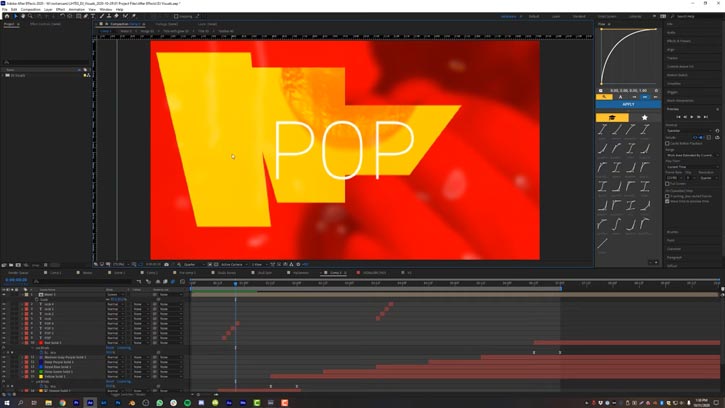Select the Puppet Pin tool
Image resolution: width=725 pixels, height=408 pixels.
click(x=134, y=16)
